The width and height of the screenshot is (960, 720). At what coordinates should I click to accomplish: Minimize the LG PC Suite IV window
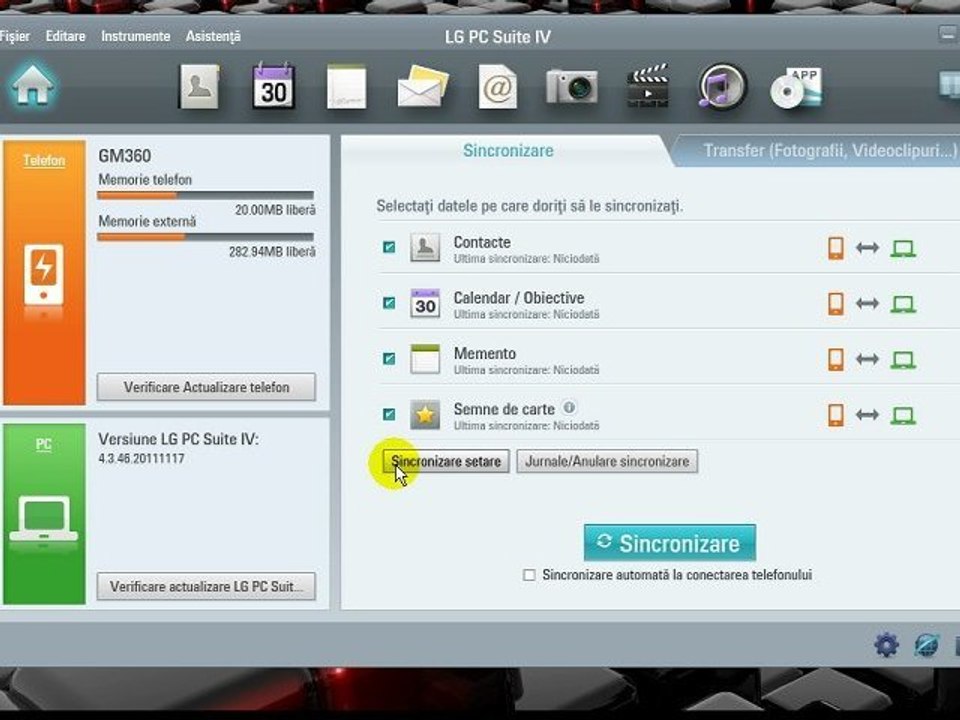[948, 34]
